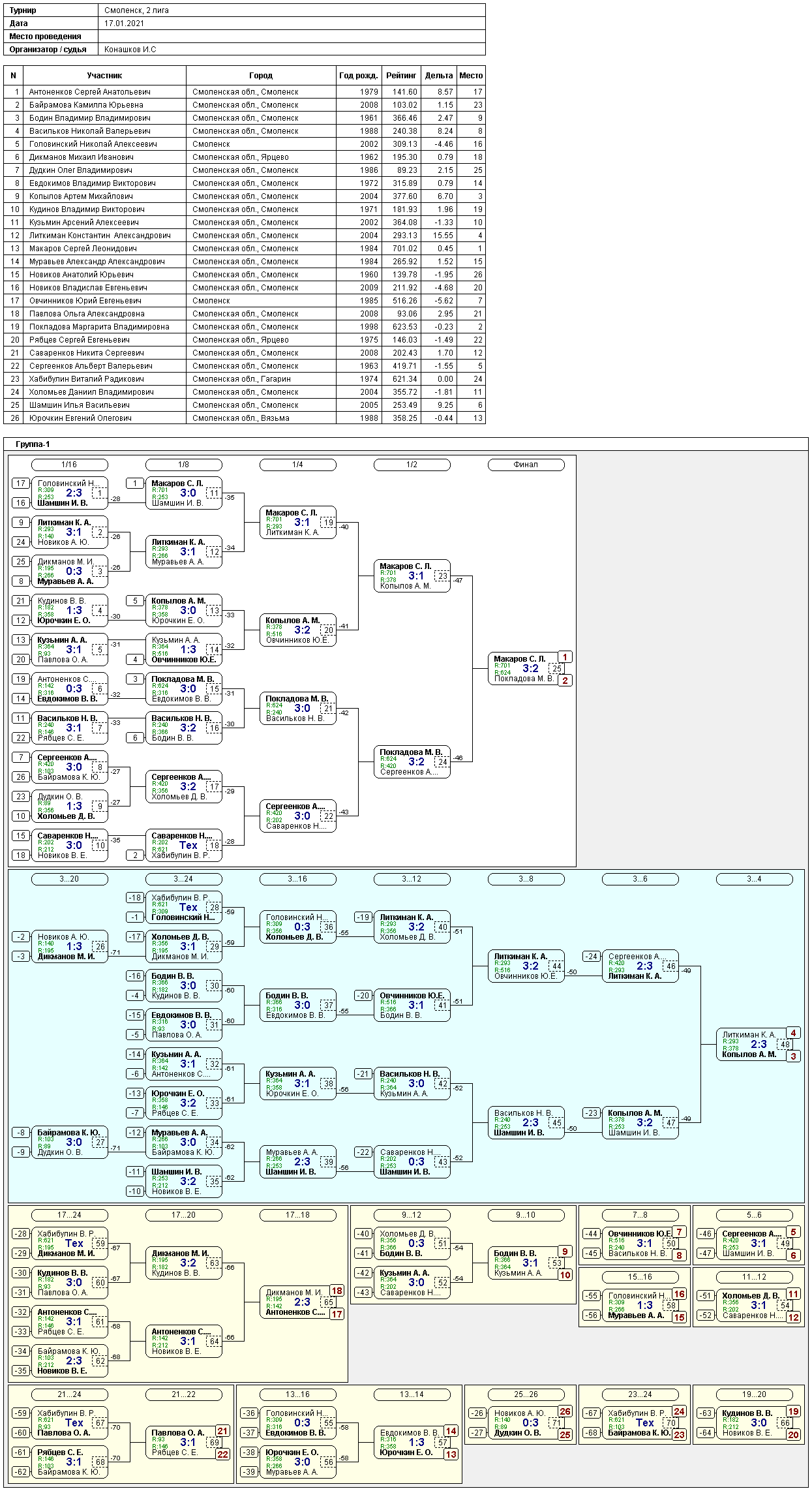Screen dimensions: 812x1491
Task: Click the red place badge 1 in final
Action: click(565, 657)
